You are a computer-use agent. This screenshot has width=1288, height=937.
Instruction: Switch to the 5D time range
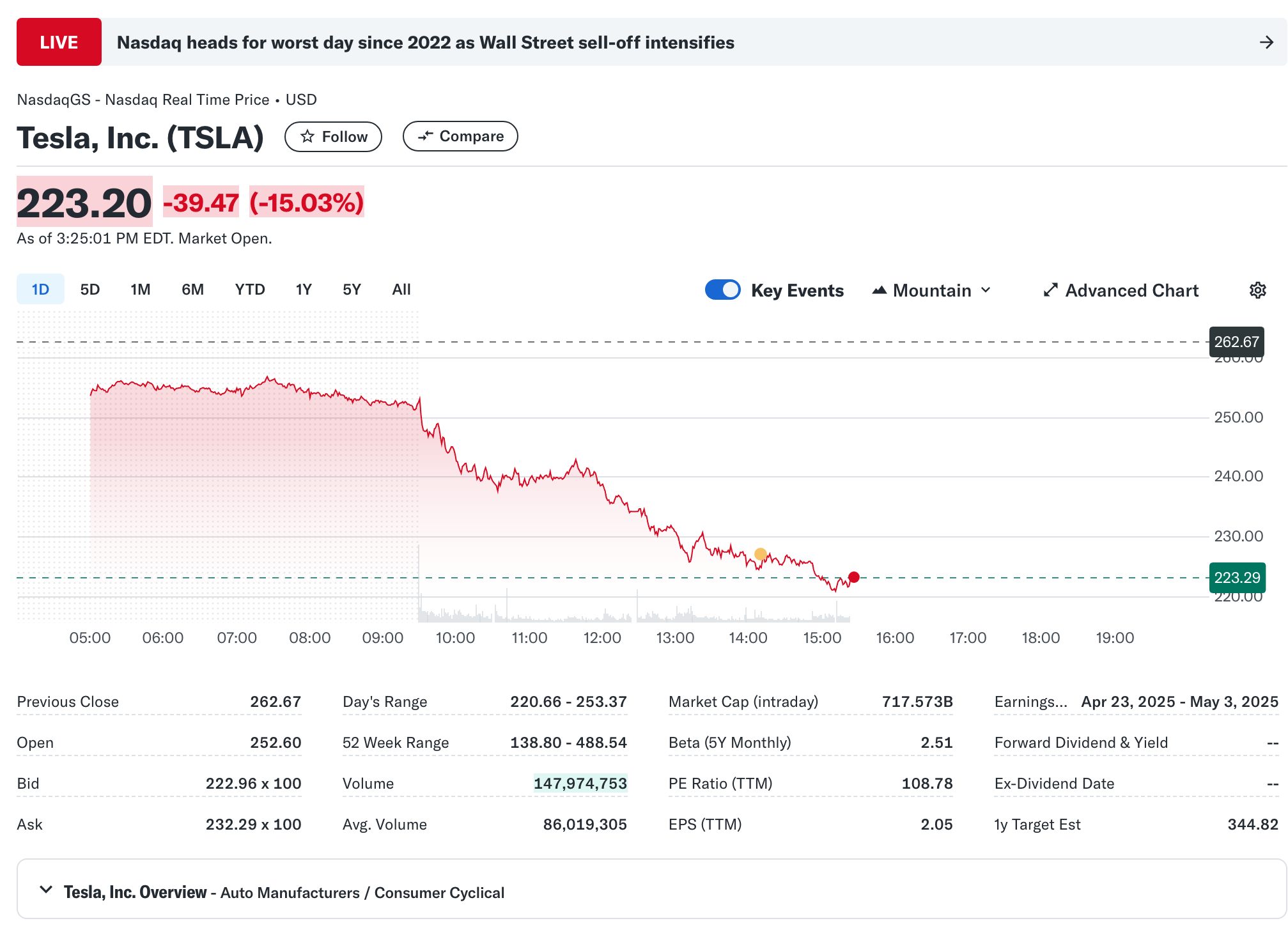[x=89, y=289]
